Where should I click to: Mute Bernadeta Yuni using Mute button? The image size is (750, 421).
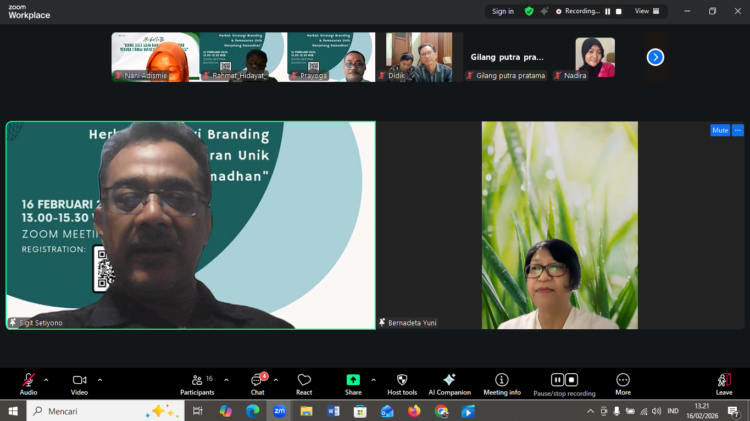pyautogui.click(x=719, y=130)
